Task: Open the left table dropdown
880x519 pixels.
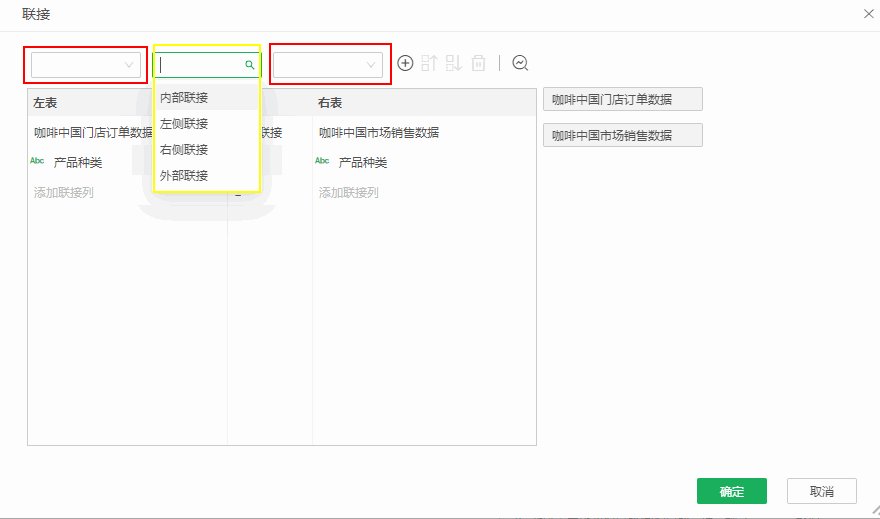Action: [84, 65]
